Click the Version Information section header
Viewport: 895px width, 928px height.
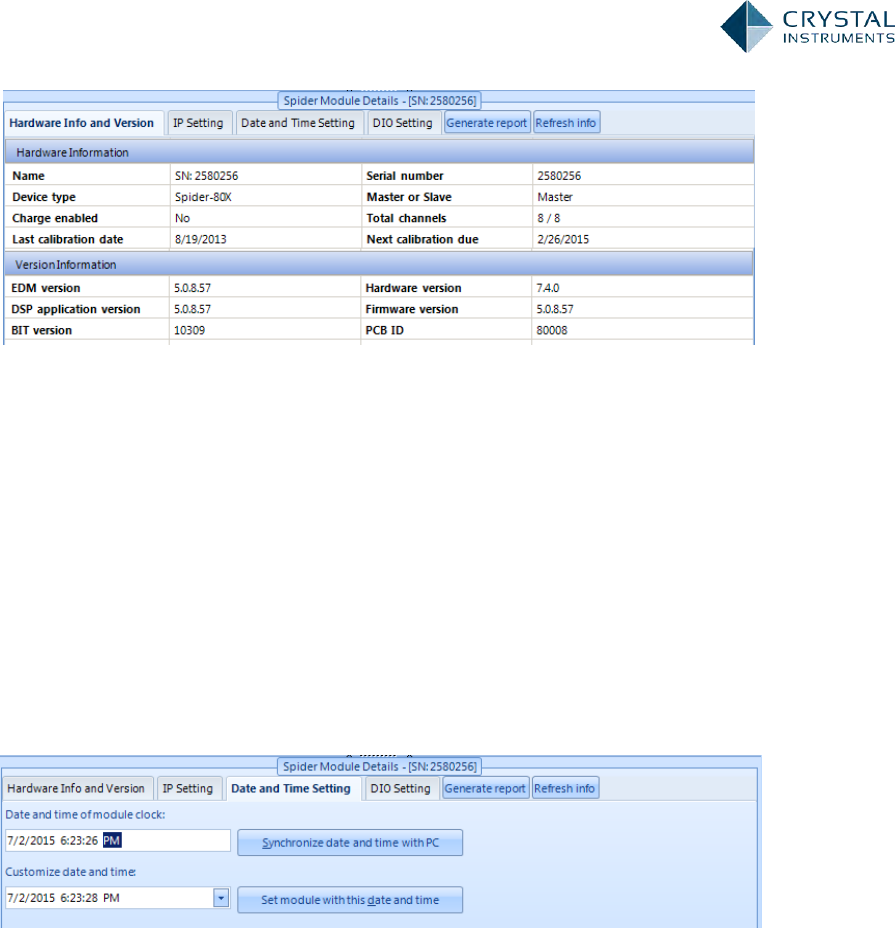pyautogui.click(x=379, y=265)
